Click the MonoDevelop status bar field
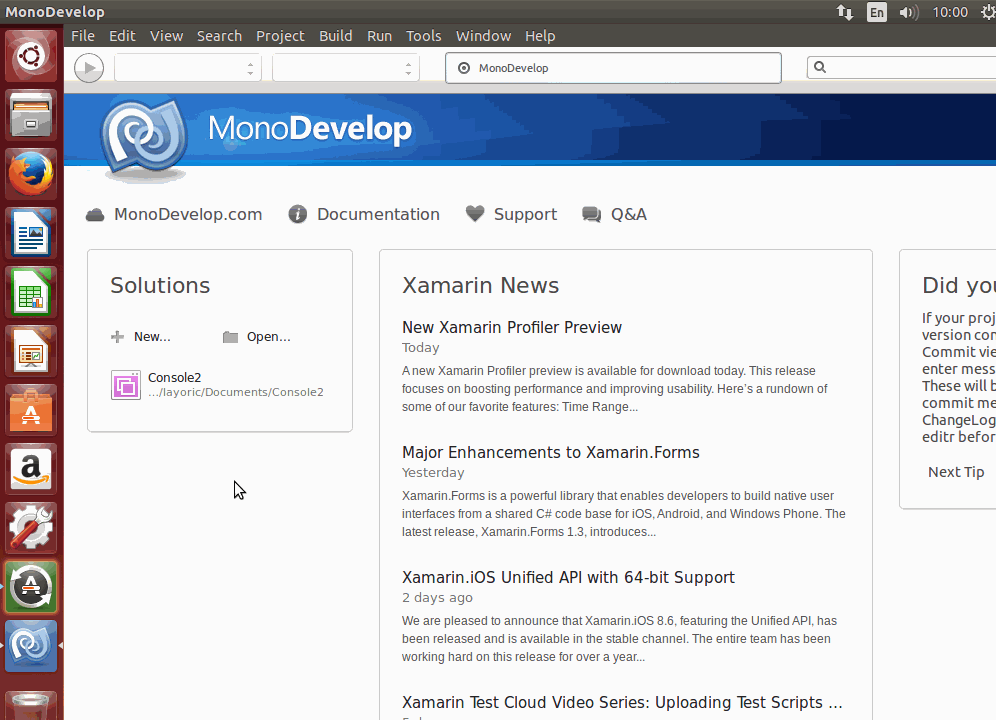Viewport: 996px width, 720px height. [x=613, y=68]
